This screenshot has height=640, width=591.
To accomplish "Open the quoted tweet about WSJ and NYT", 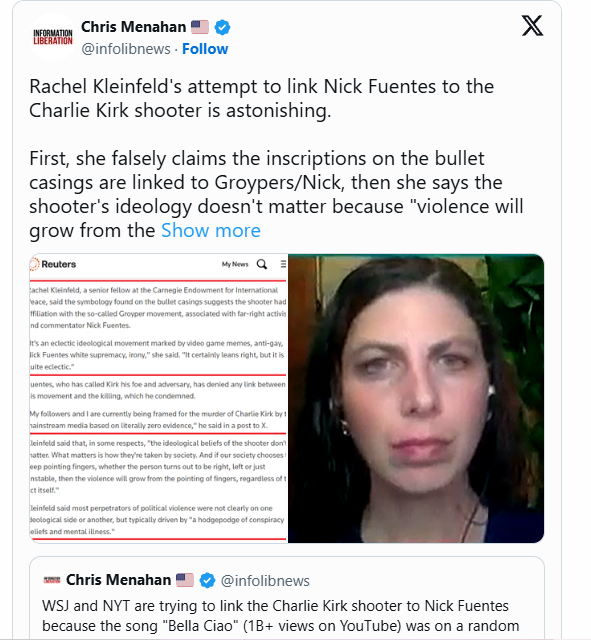I will (x=287, y=598).
